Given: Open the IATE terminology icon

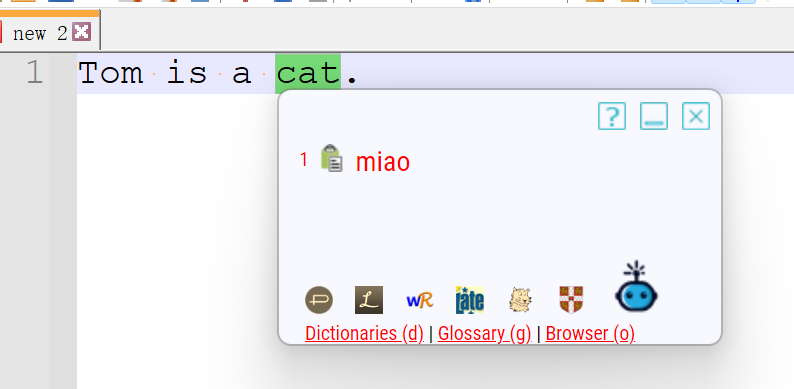Looking at the screenshot, I should tap(470, 300).
